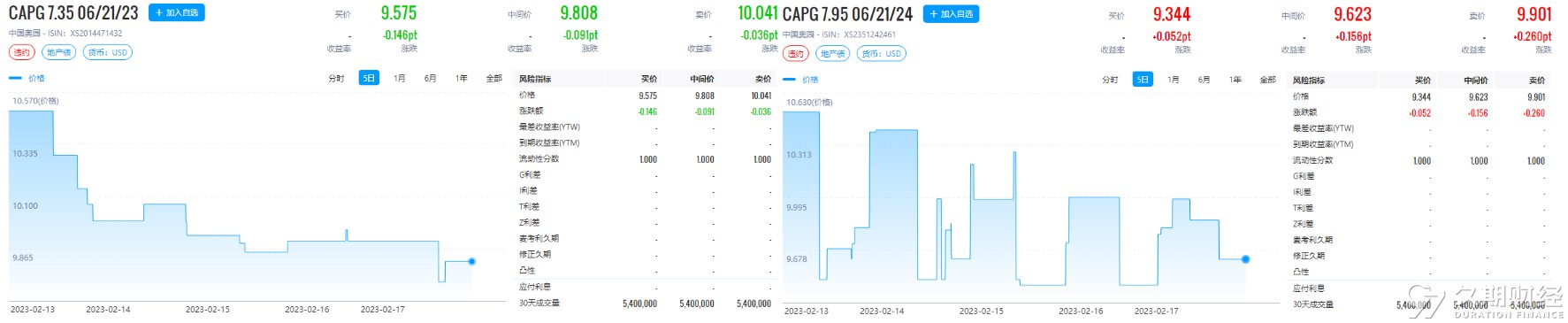Select 6月 range on CAPG 7.35 chart
Screen dimensions: 1568x323
(x=431, y=79)
